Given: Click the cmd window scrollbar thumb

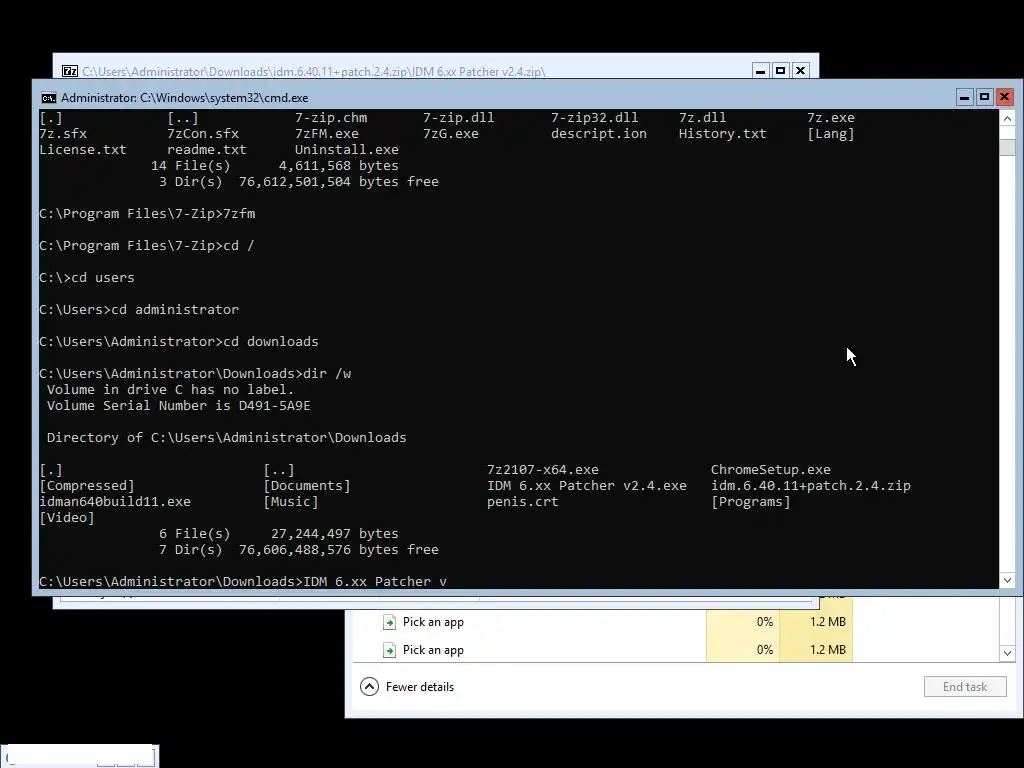Looking at the screenshot, I should click(1007, 147).
